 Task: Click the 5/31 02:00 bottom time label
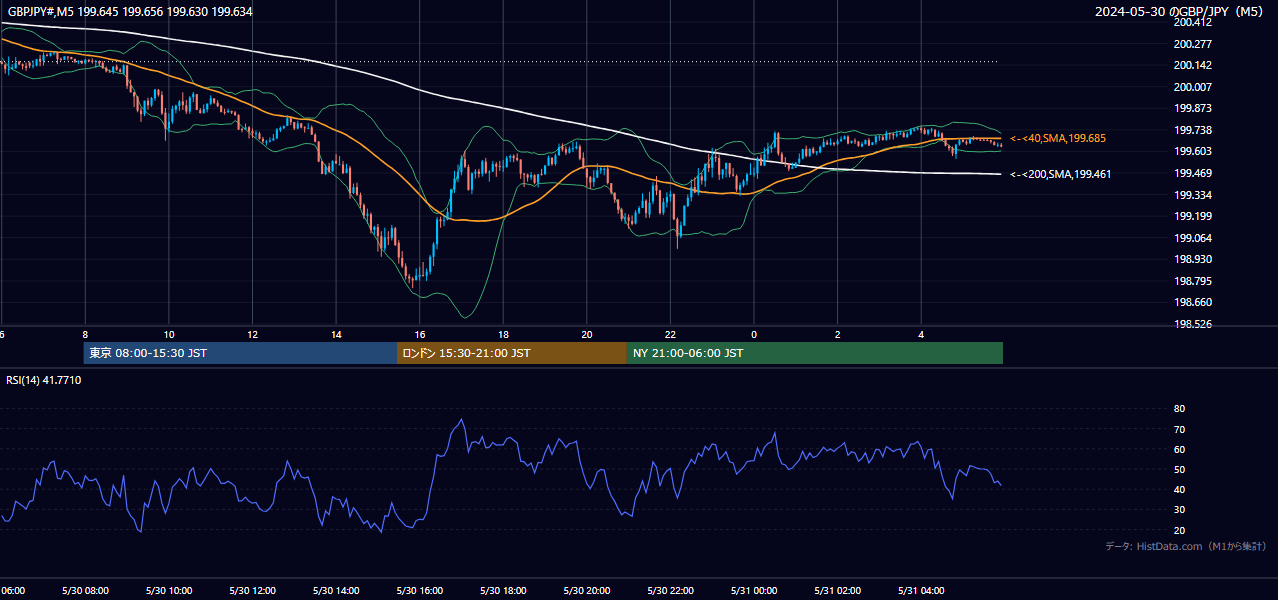pyautogui.click(x=837, y=591)
